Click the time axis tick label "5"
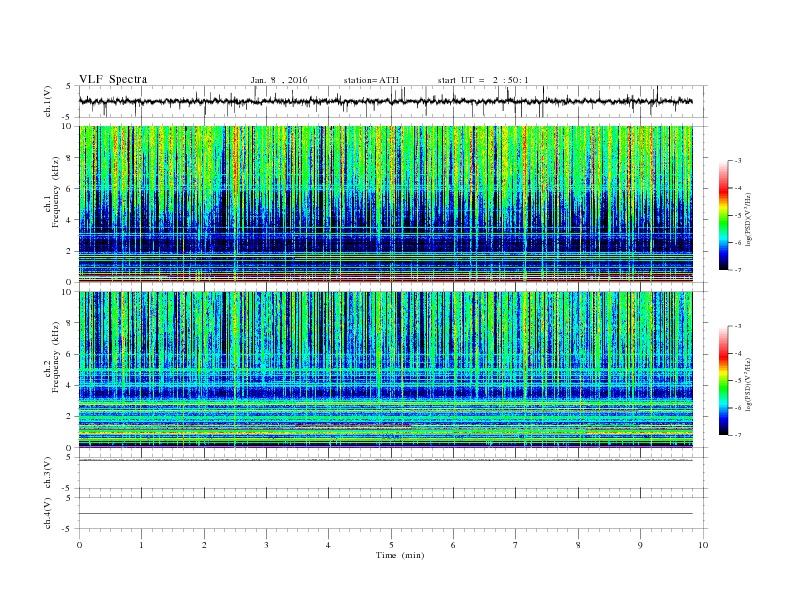 391,545
